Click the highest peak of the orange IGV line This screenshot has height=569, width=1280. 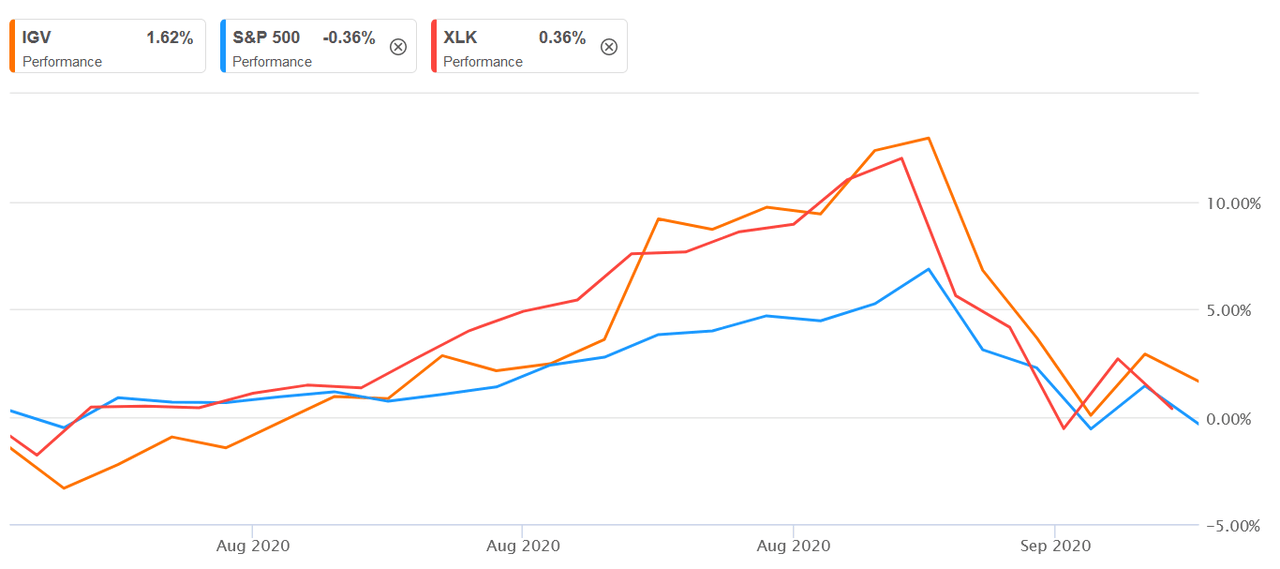929,138
